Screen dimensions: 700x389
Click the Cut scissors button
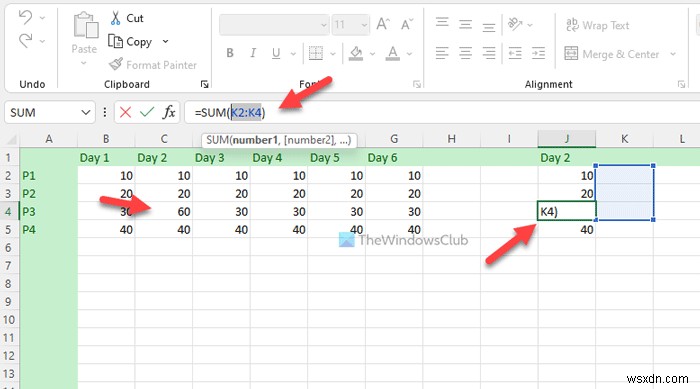(126, 18)
